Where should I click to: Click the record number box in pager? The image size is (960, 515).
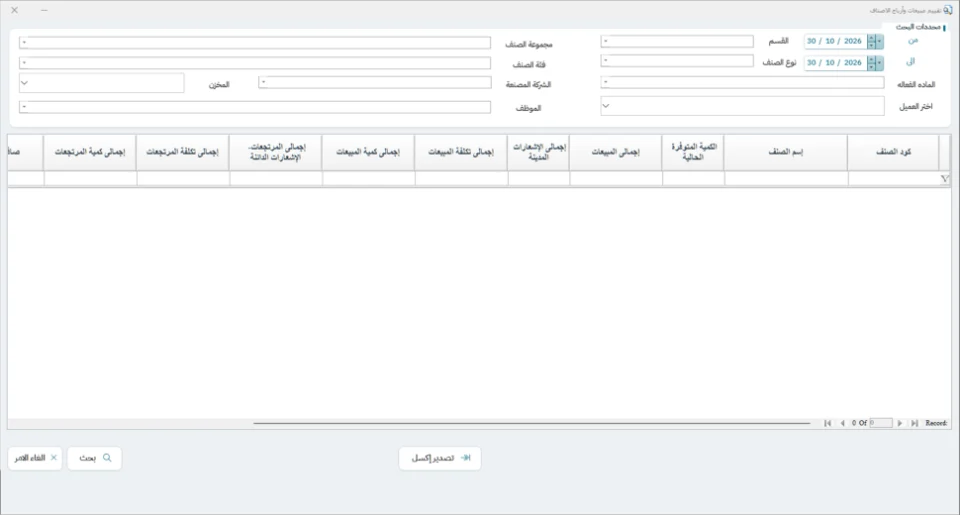point(880,423)
